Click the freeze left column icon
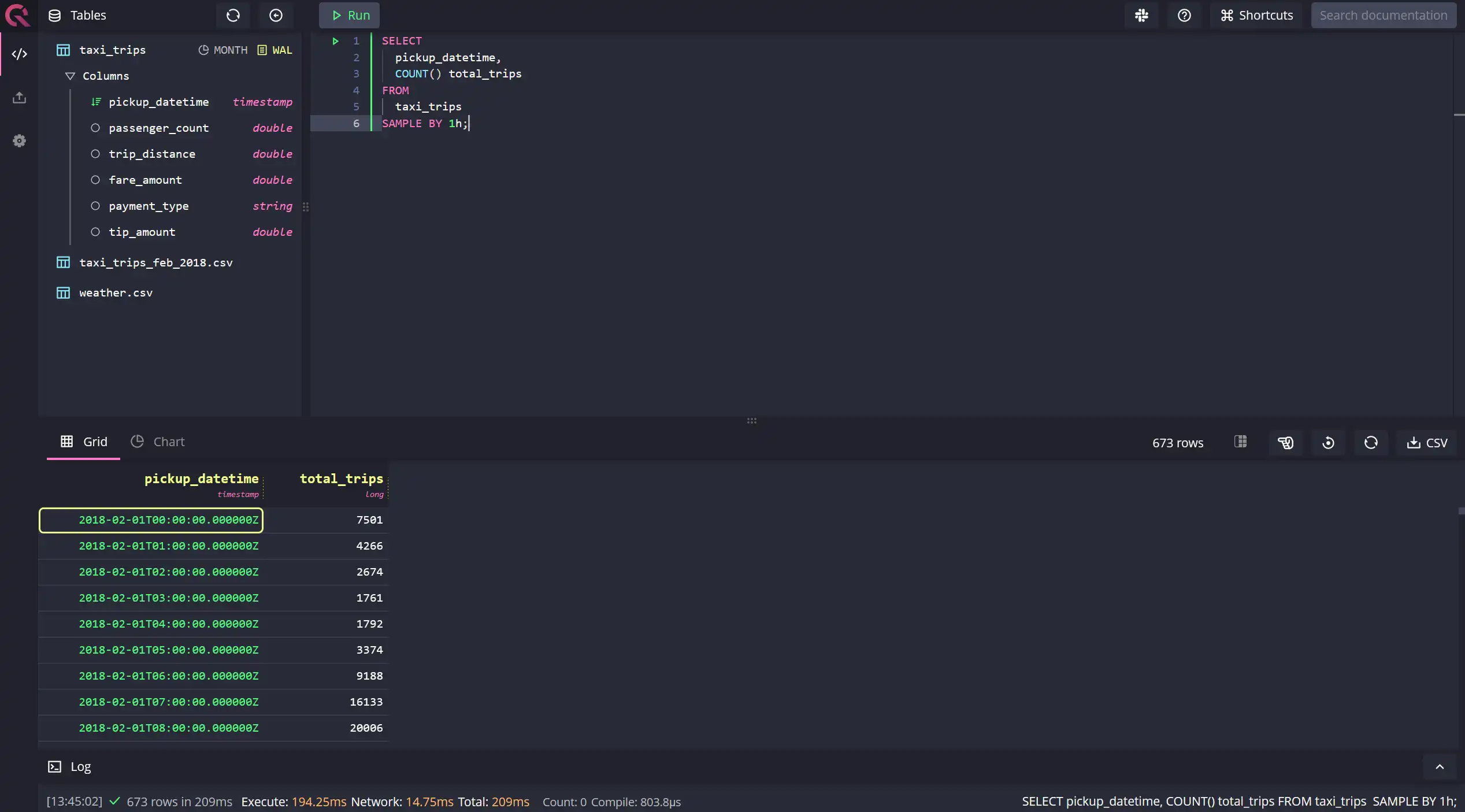The height and width of the screenshot is (812, 1465). (1240, 442)
